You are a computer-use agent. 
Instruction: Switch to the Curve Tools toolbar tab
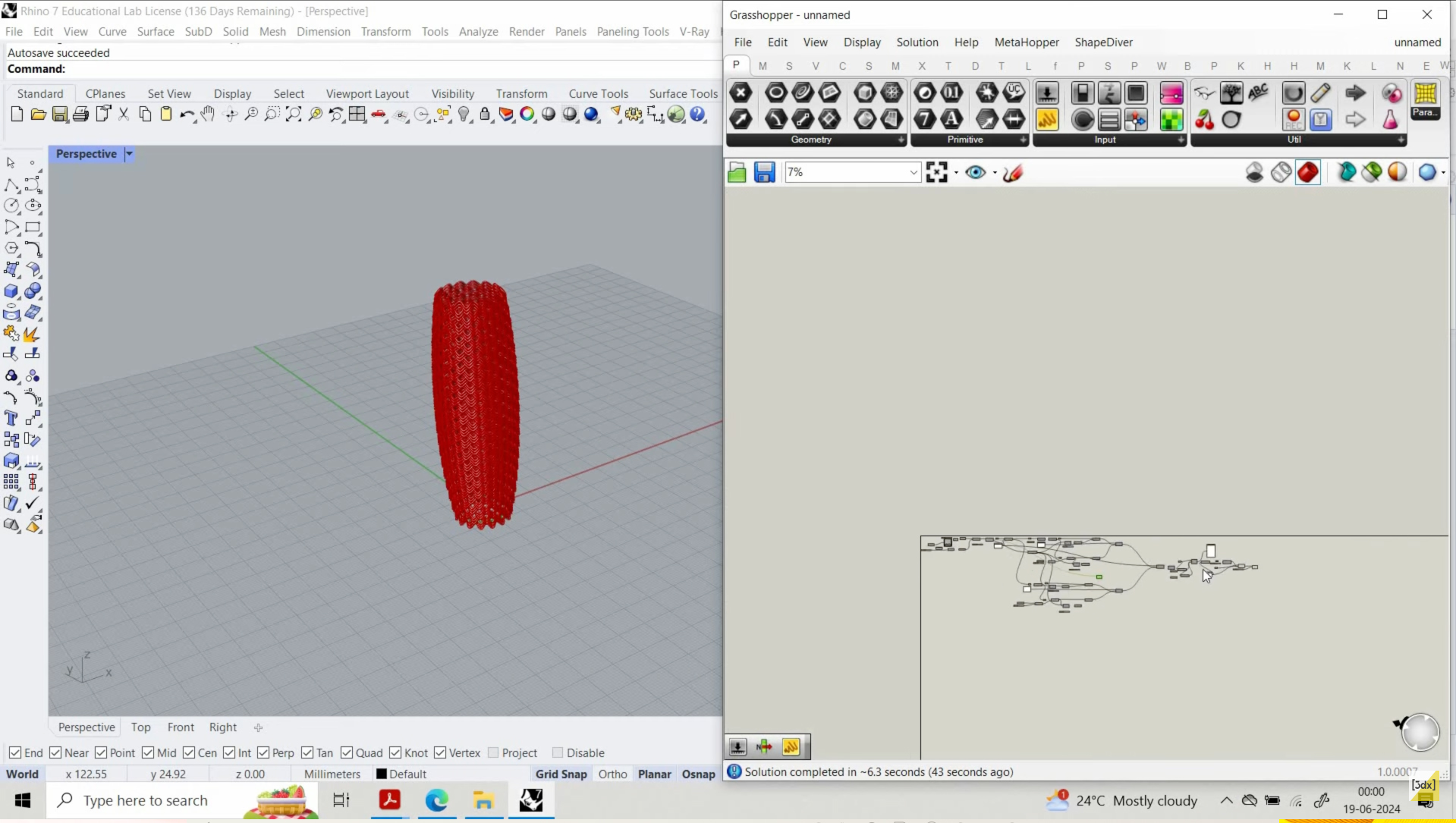(598, 93)
